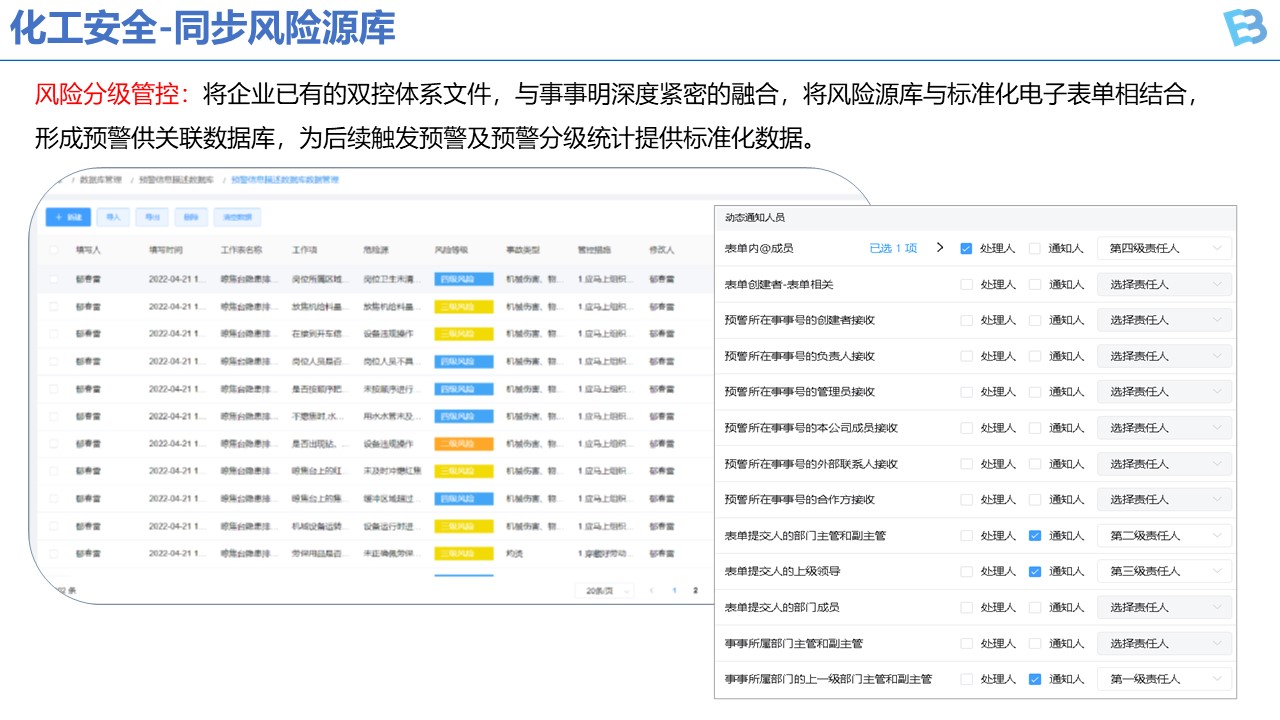
Task: Uncheck 通知人 for 表单提交人的上级领导 row
Action: 1035,572
